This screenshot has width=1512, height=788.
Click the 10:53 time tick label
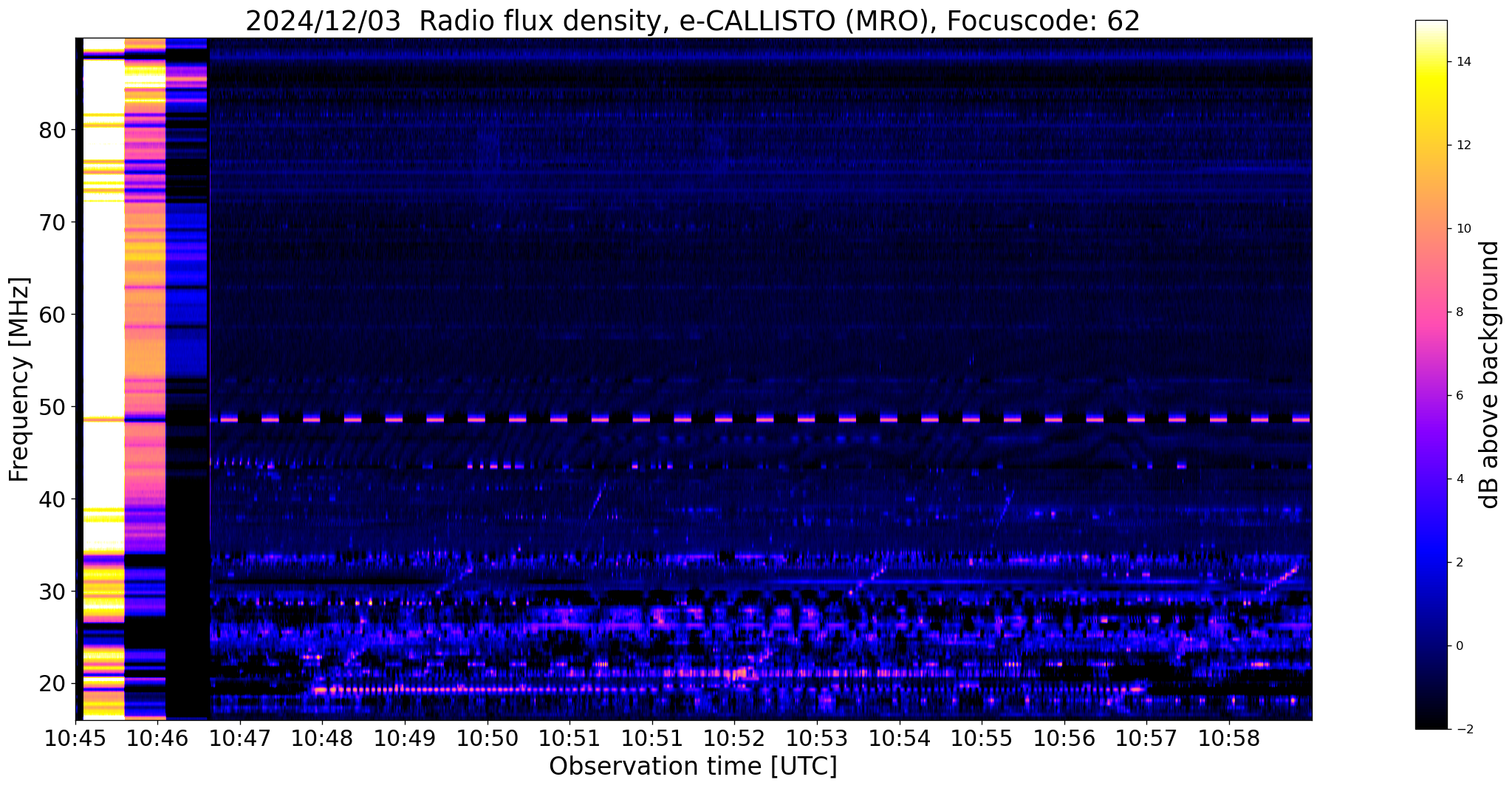[x=817, y=739]
